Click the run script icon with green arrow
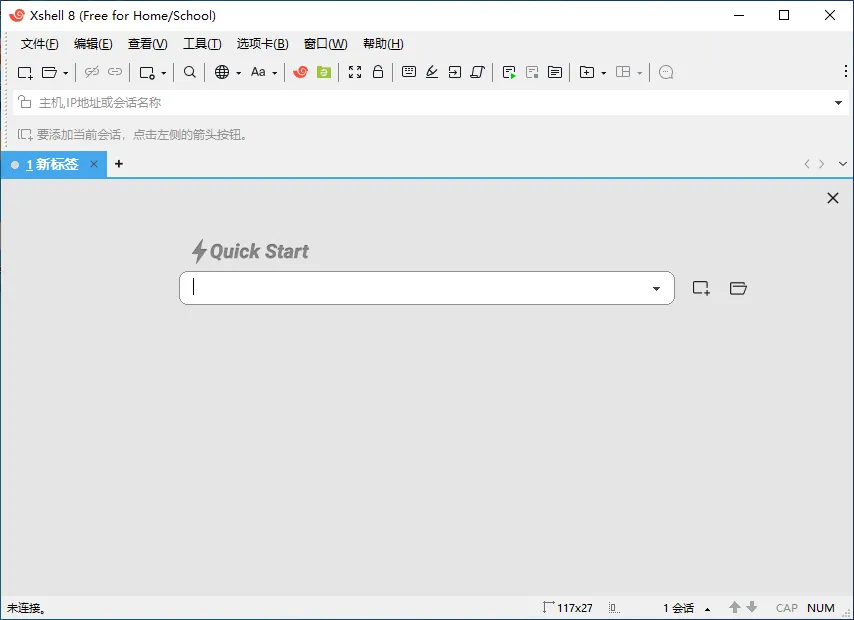 click(x=509, y=72)
